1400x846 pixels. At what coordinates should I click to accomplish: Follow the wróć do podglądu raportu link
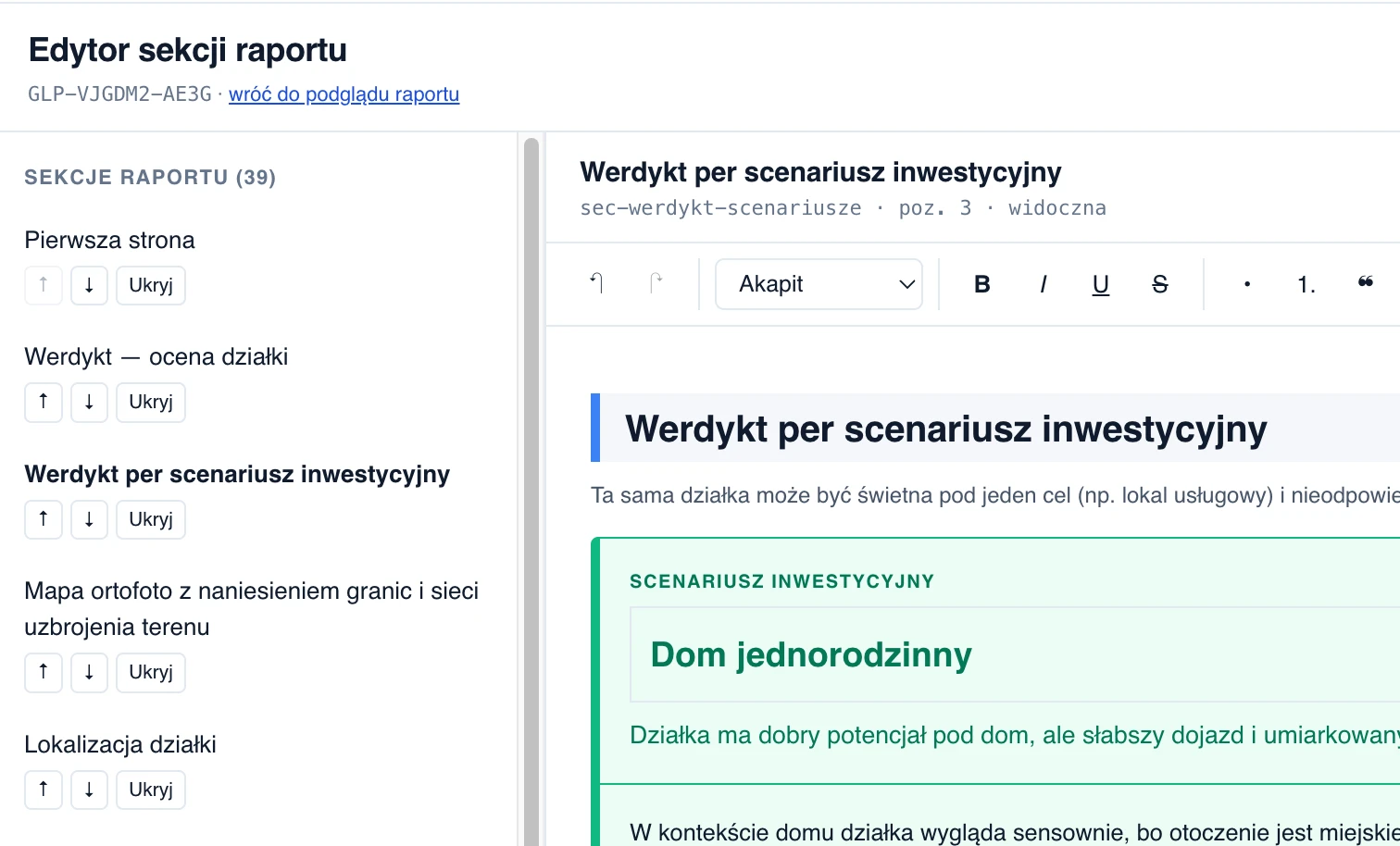point(344,94)
